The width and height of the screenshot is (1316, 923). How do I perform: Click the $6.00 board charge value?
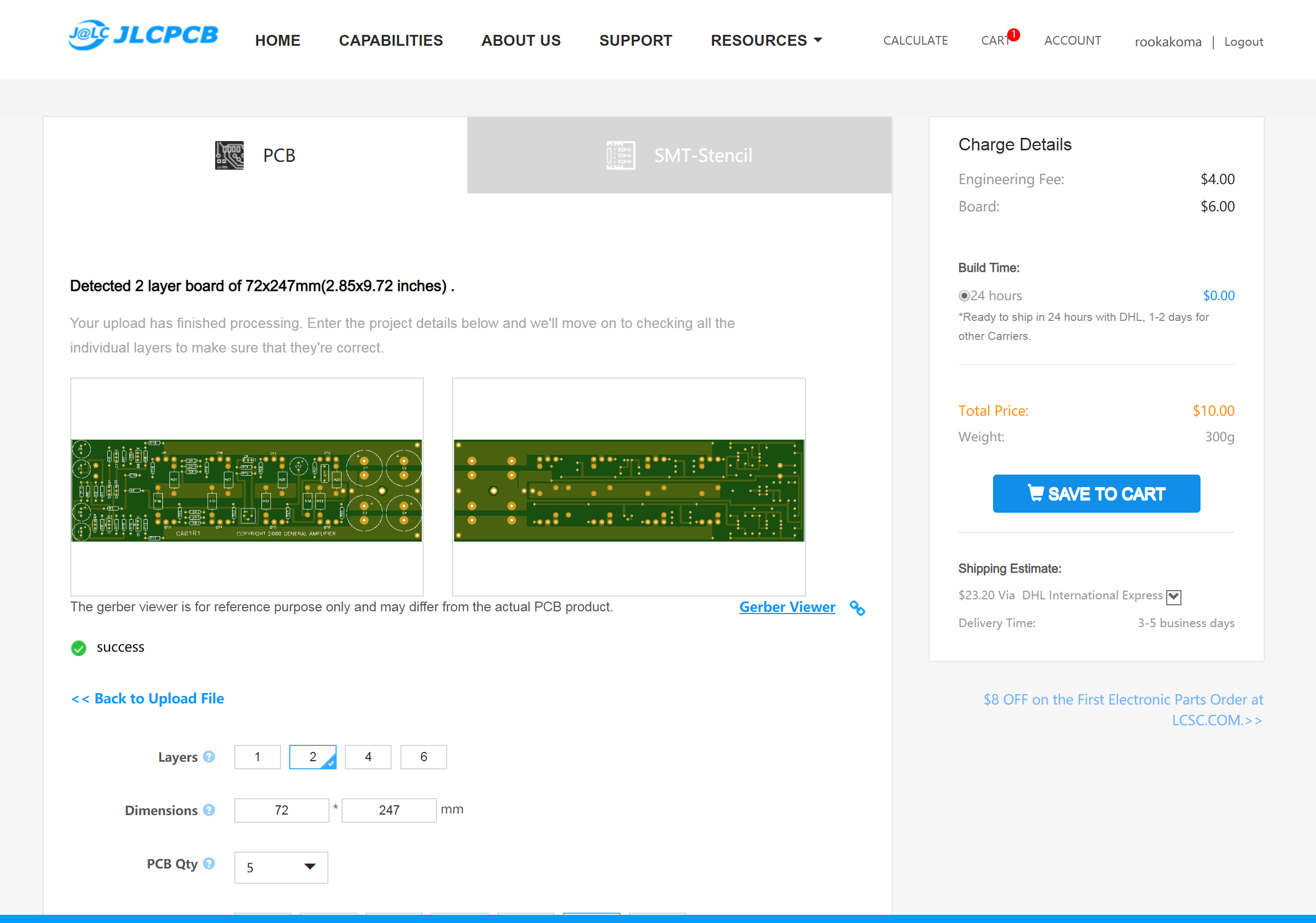[x=1217, y=207]
